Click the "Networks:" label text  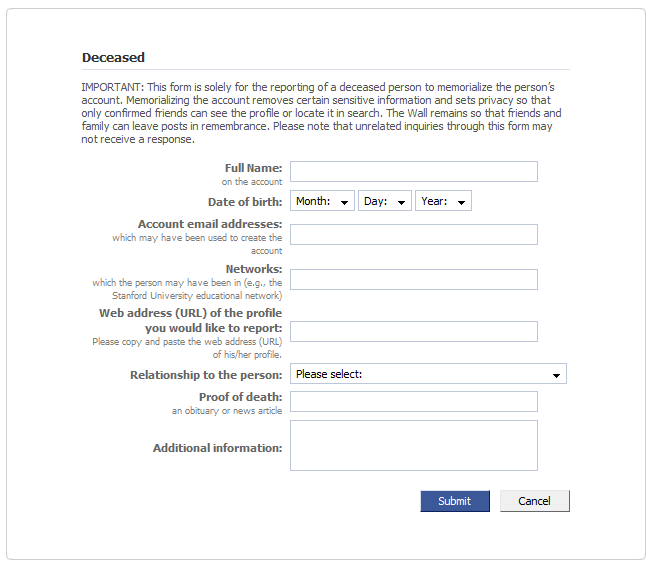pyautogui.click(x=254, y=269)
